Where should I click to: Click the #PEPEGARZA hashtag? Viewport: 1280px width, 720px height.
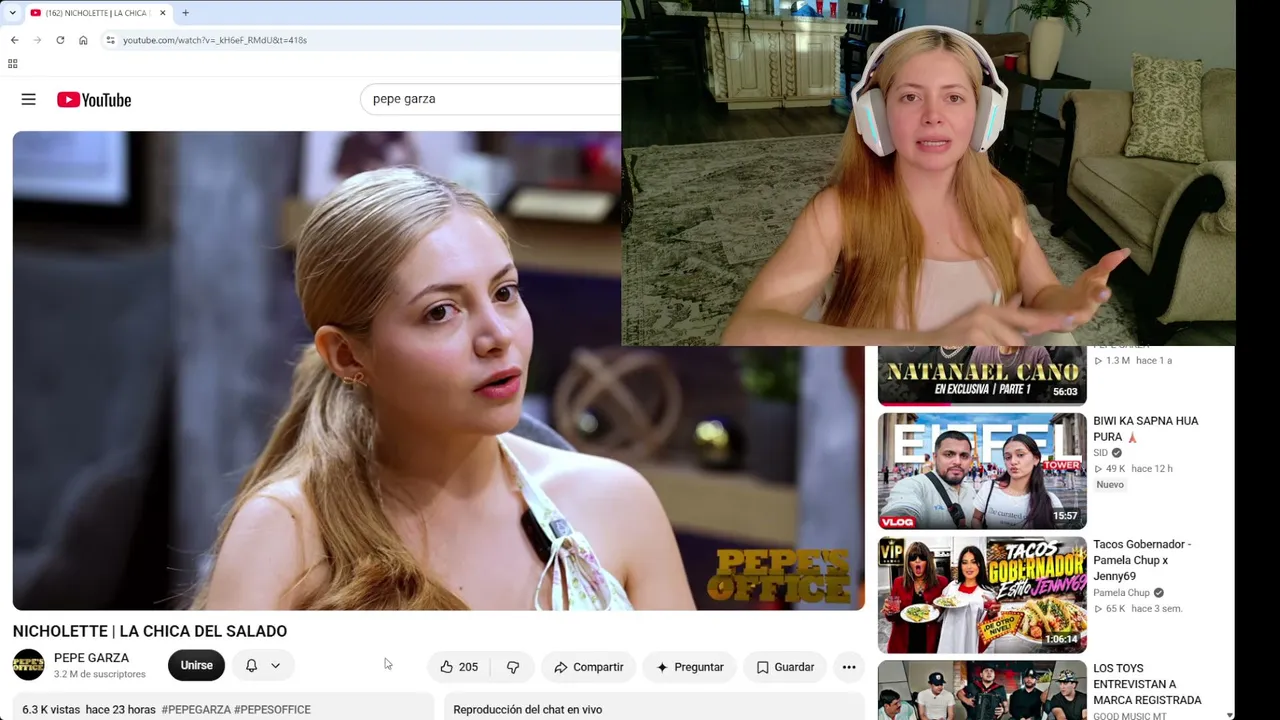click(x=196, y=710)
